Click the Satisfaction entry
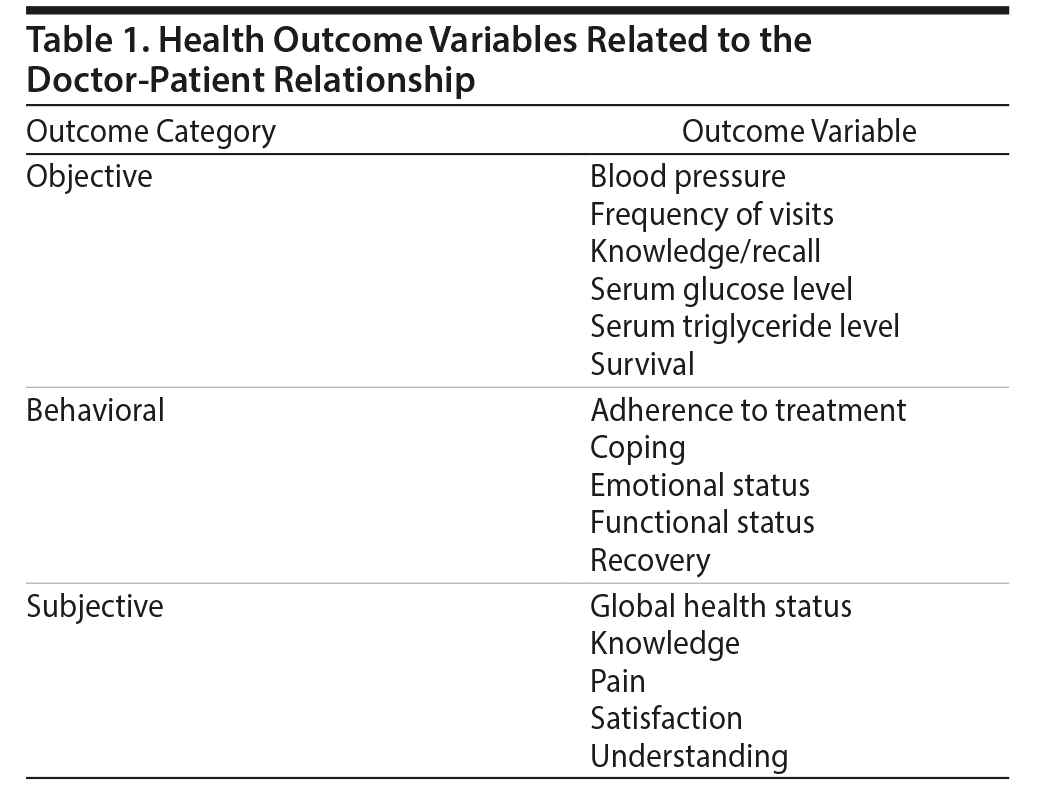 click(666, 718)
